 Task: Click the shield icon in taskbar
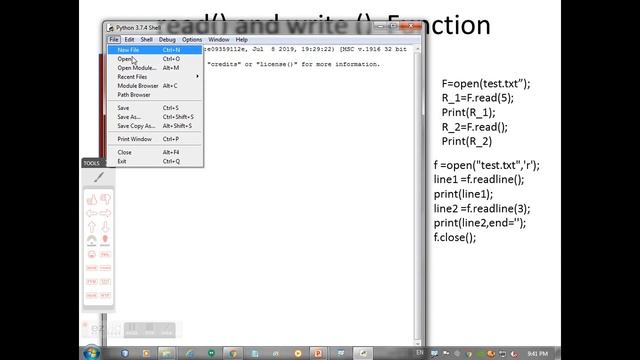coord(125,353)
